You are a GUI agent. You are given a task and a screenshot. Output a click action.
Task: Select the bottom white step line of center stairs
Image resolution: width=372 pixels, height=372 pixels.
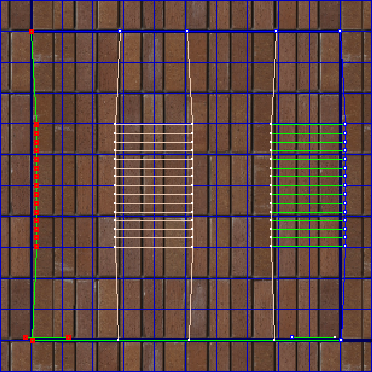pyautogui.click(x=153, y=247)
